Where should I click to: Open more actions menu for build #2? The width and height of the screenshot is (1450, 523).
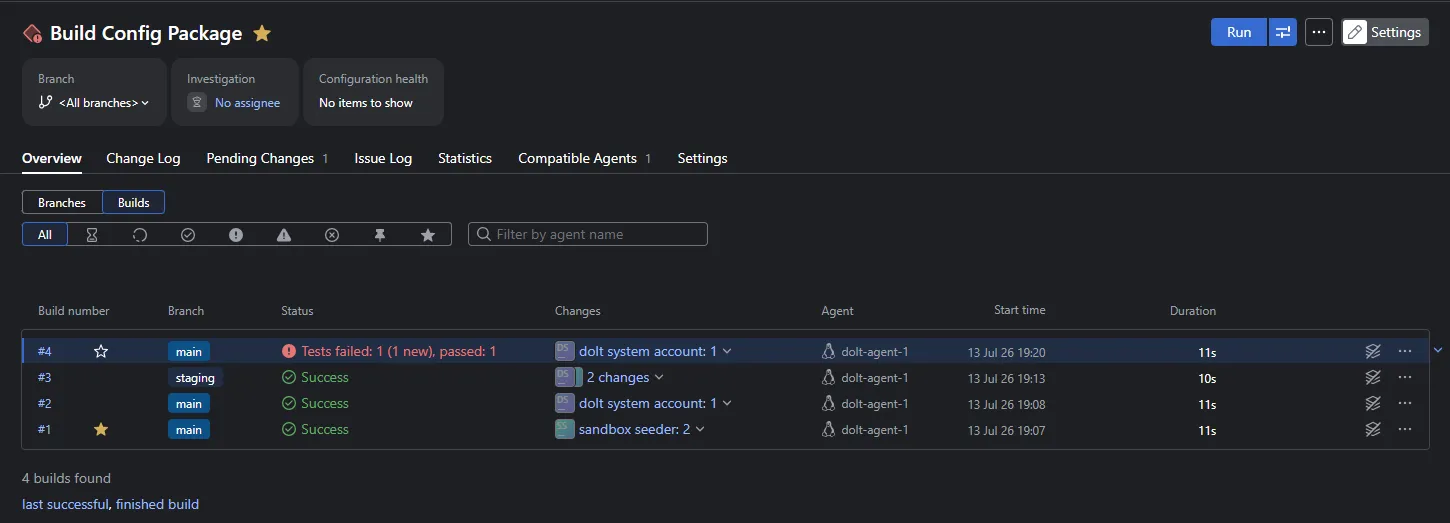click(1405, 403)
